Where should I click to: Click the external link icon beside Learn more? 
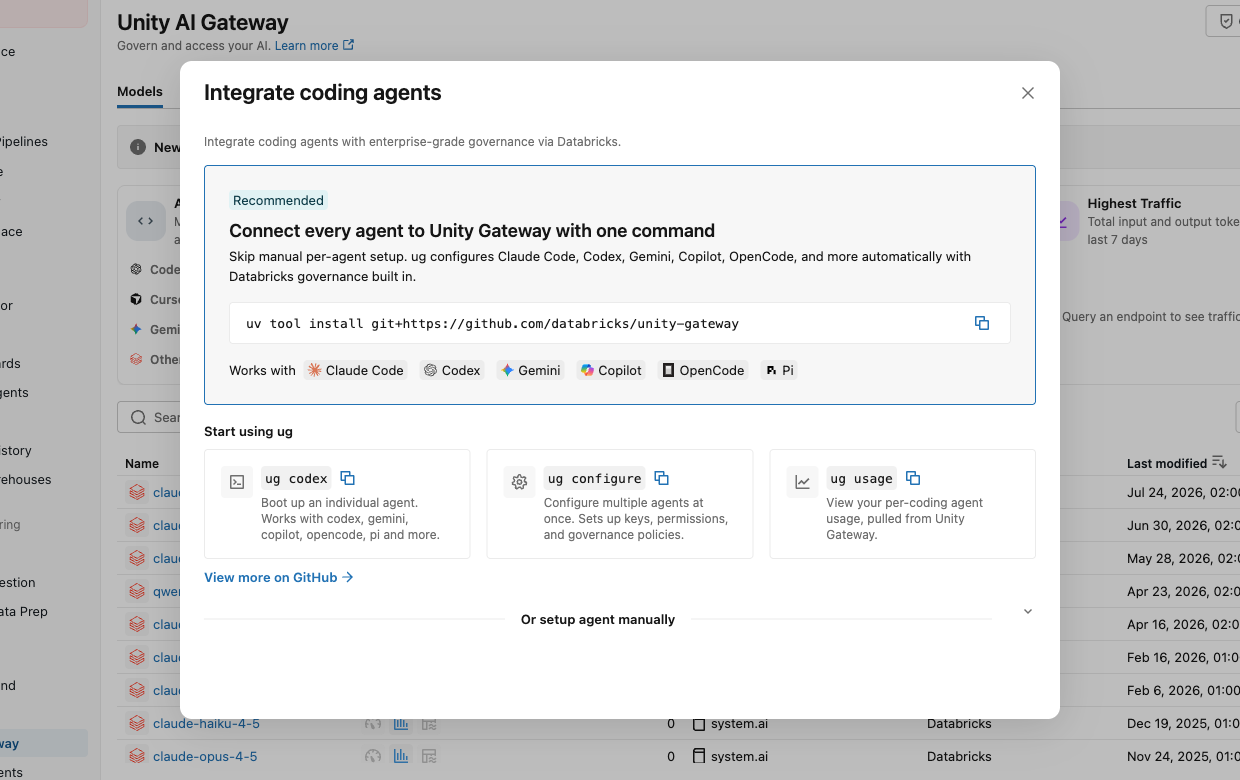[x=348, y=45]
